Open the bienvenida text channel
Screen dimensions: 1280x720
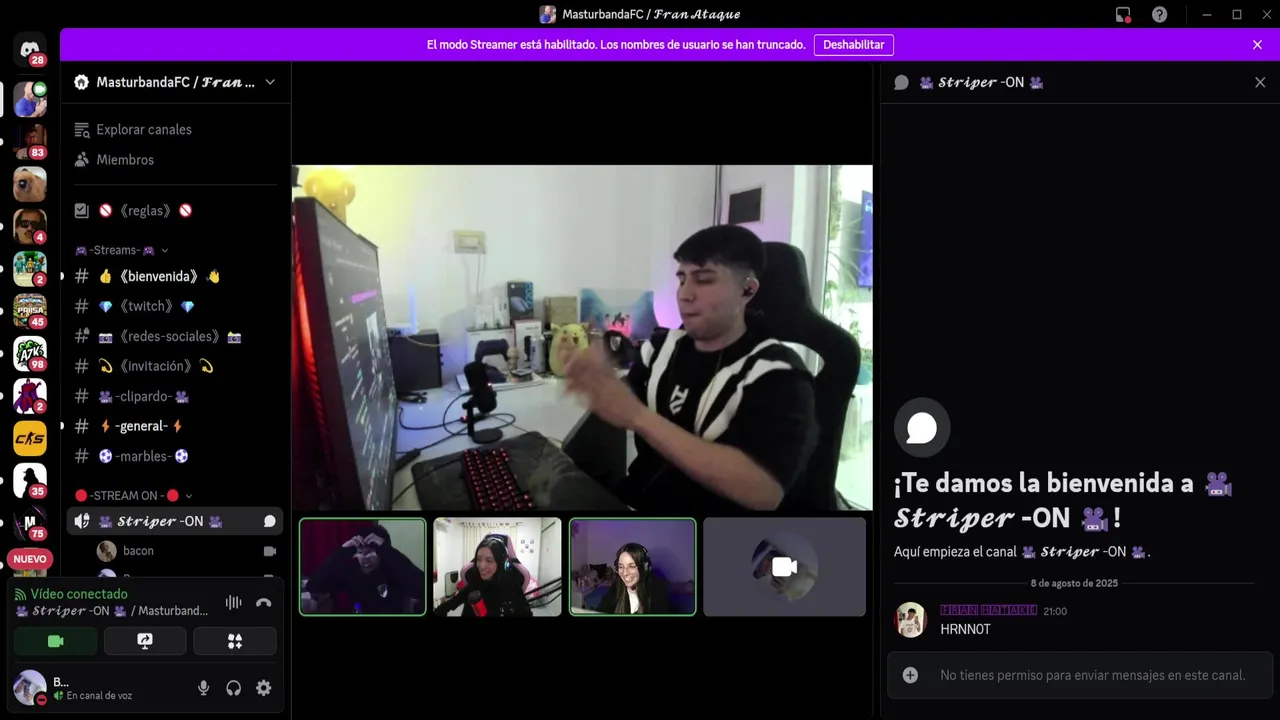point(175,276)
